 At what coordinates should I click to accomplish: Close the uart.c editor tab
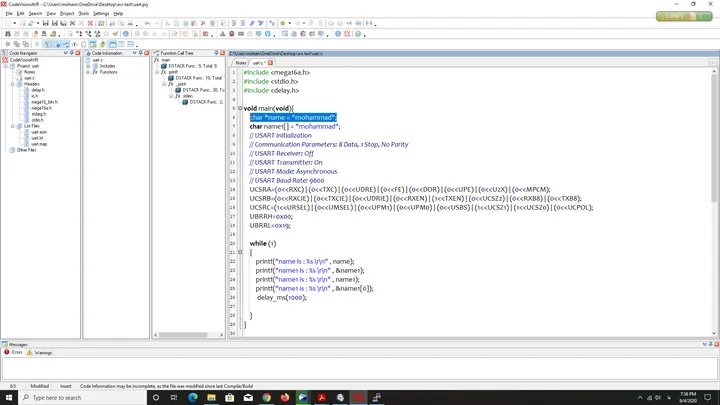point(270,63)
